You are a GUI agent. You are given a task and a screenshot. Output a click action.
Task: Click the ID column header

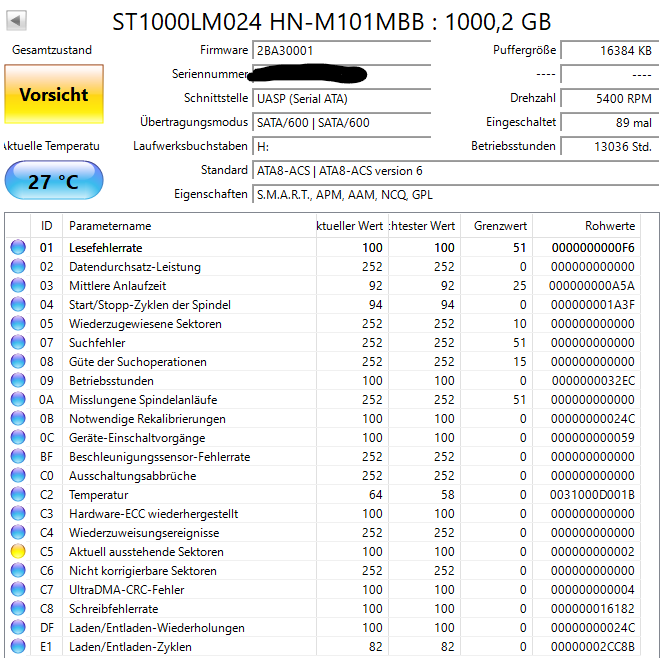pyautogui.click(x=47, y=226)
